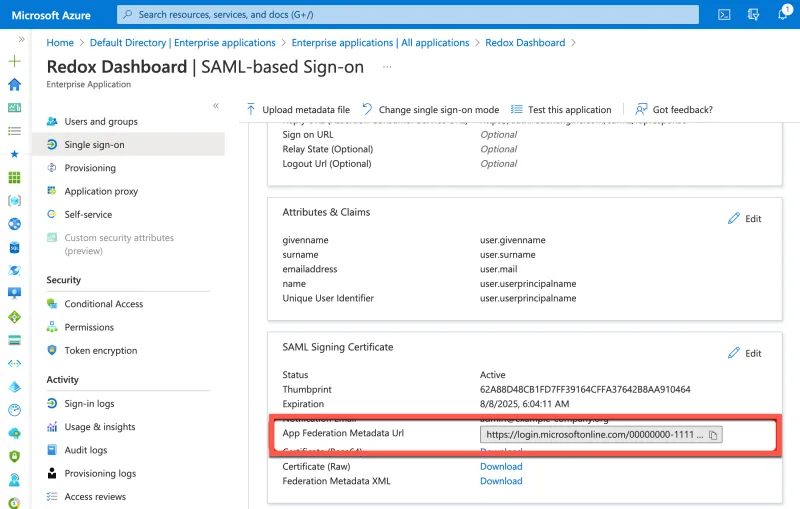Open the Monitor gauge icon
The width and height of the screenshot is (800, 509).
15,410
